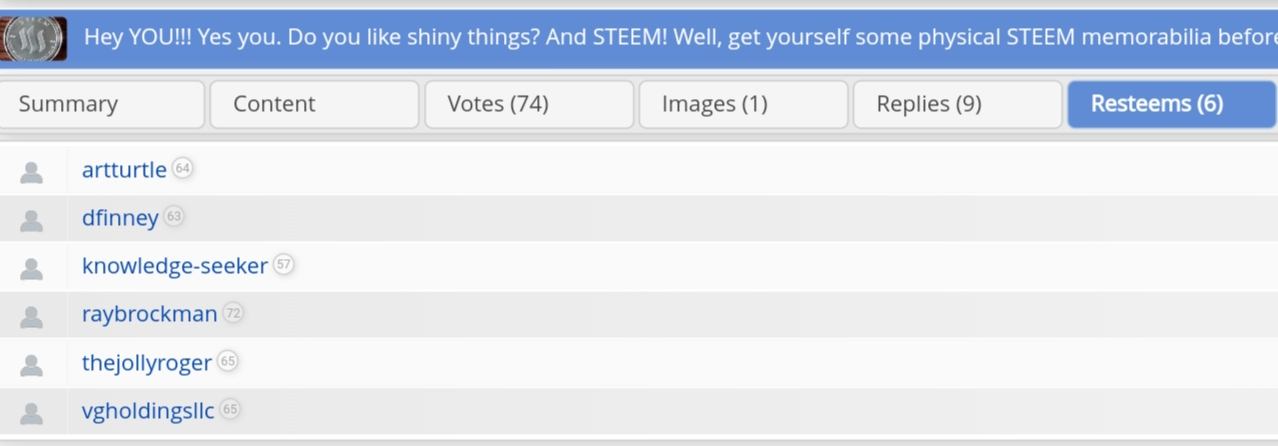Open dfinney's profile link
The image size is (1278, 446).
coord(120,218)
